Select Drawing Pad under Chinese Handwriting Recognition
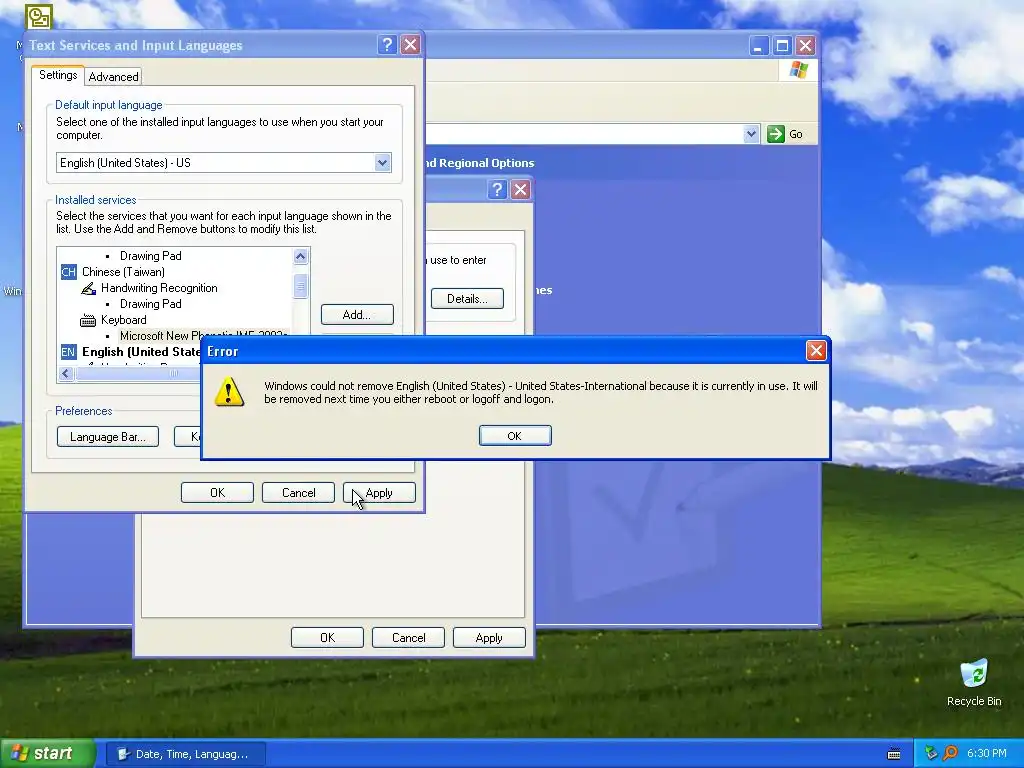The height and width of the screenshot is (768, 1024). [x=151, y=304]
